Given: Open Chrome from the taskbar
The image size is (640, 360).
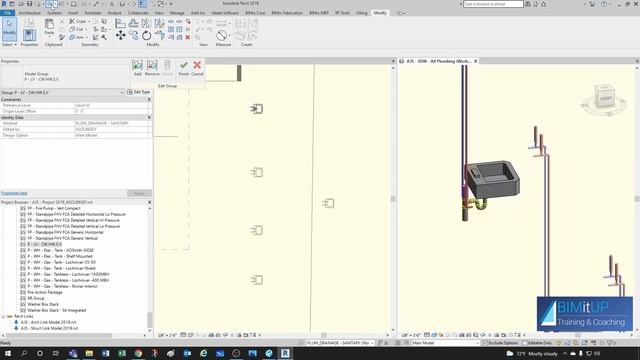Looking at the screenshot, I should click(x=138, y=353).
